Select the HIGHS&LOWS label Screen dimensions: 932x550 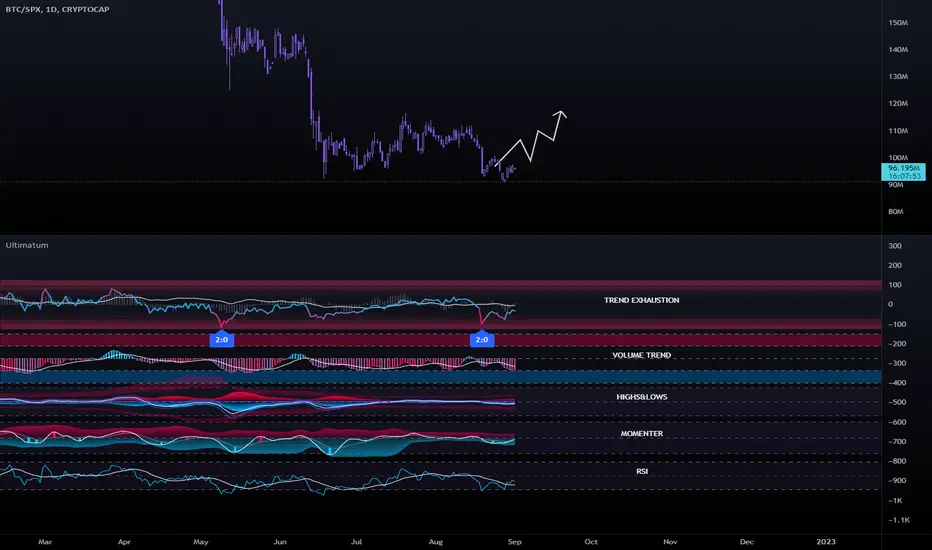pyautogui.click(x=641, y=397)
